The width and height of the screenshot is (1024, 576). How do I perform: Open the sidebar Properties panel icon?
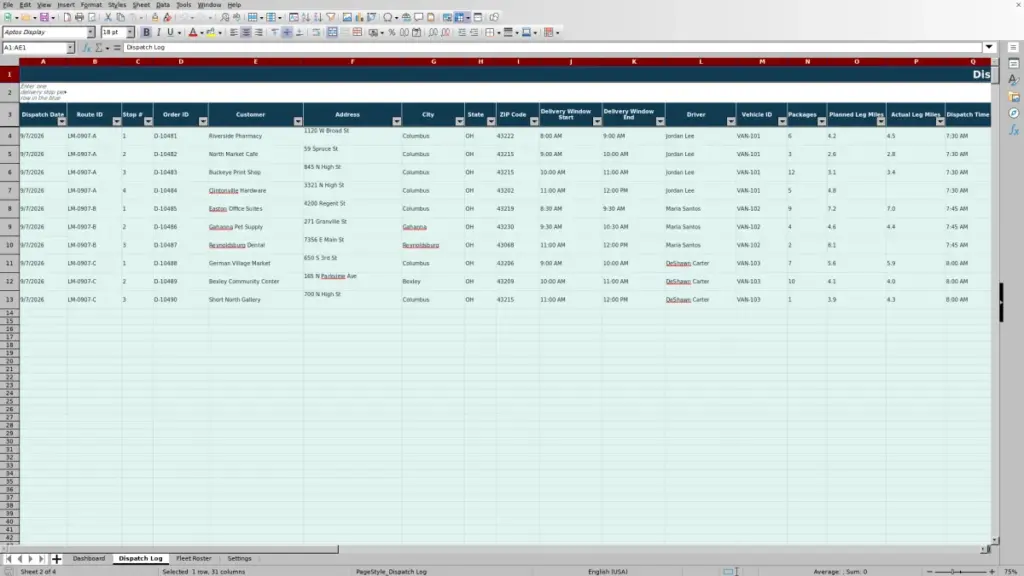tap(1014, 63)
